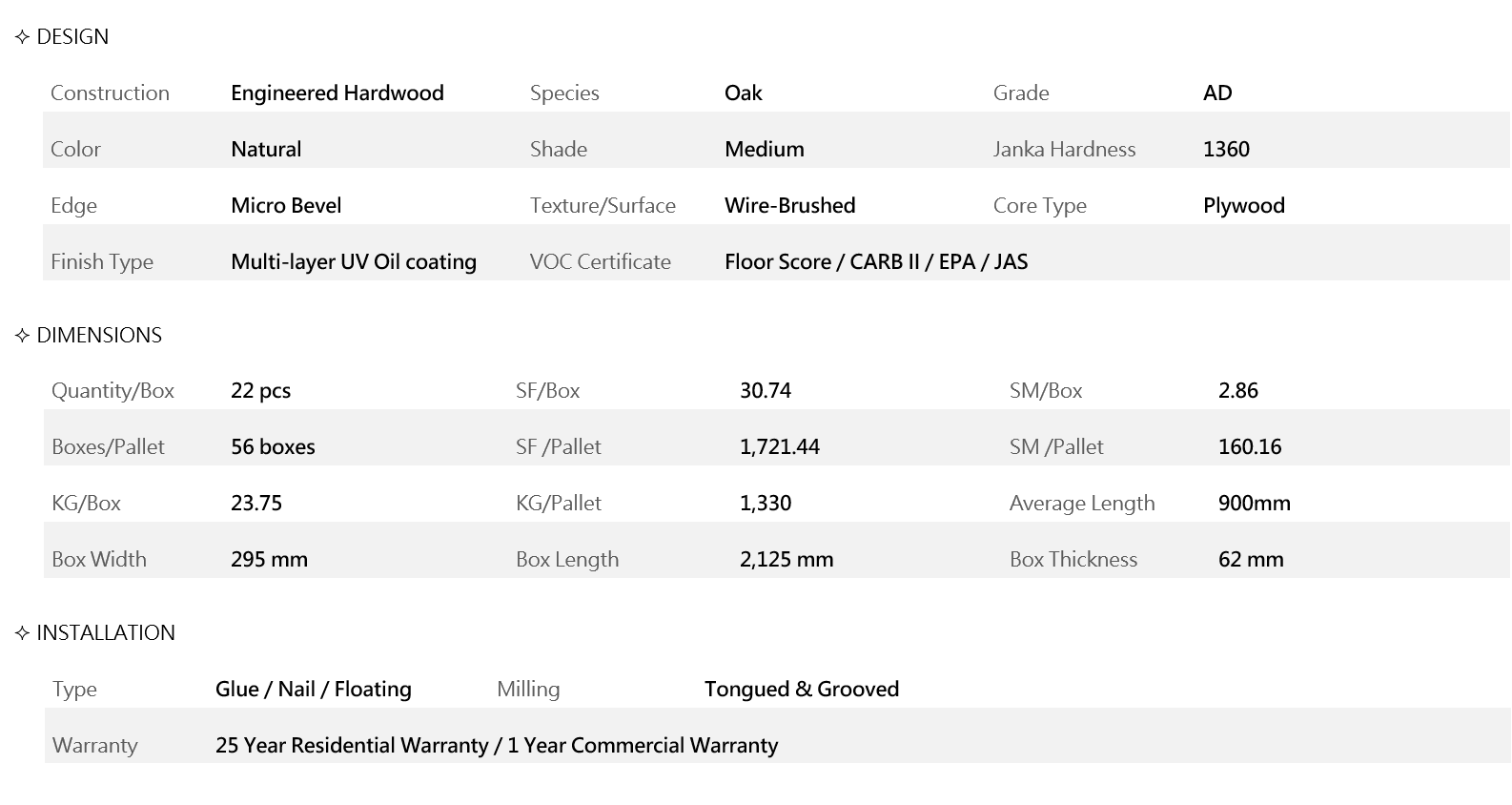Viewport: 1512px width, 805px height.
Task: Select the INSTALLATION section heading
Action: point(106,633)
